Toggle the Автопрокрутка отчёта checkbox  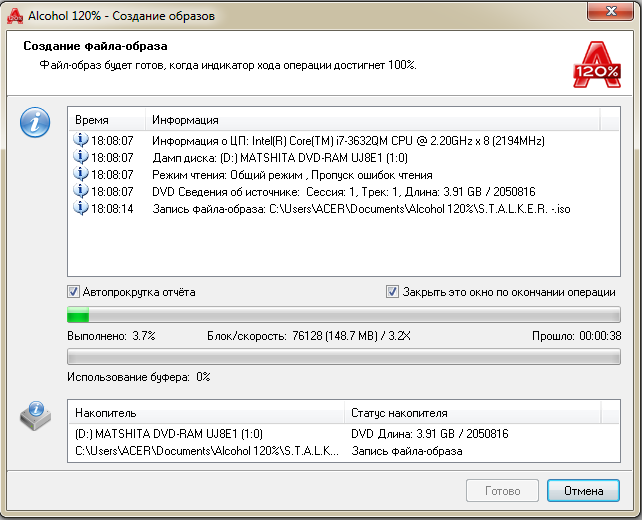click(73, 292)
